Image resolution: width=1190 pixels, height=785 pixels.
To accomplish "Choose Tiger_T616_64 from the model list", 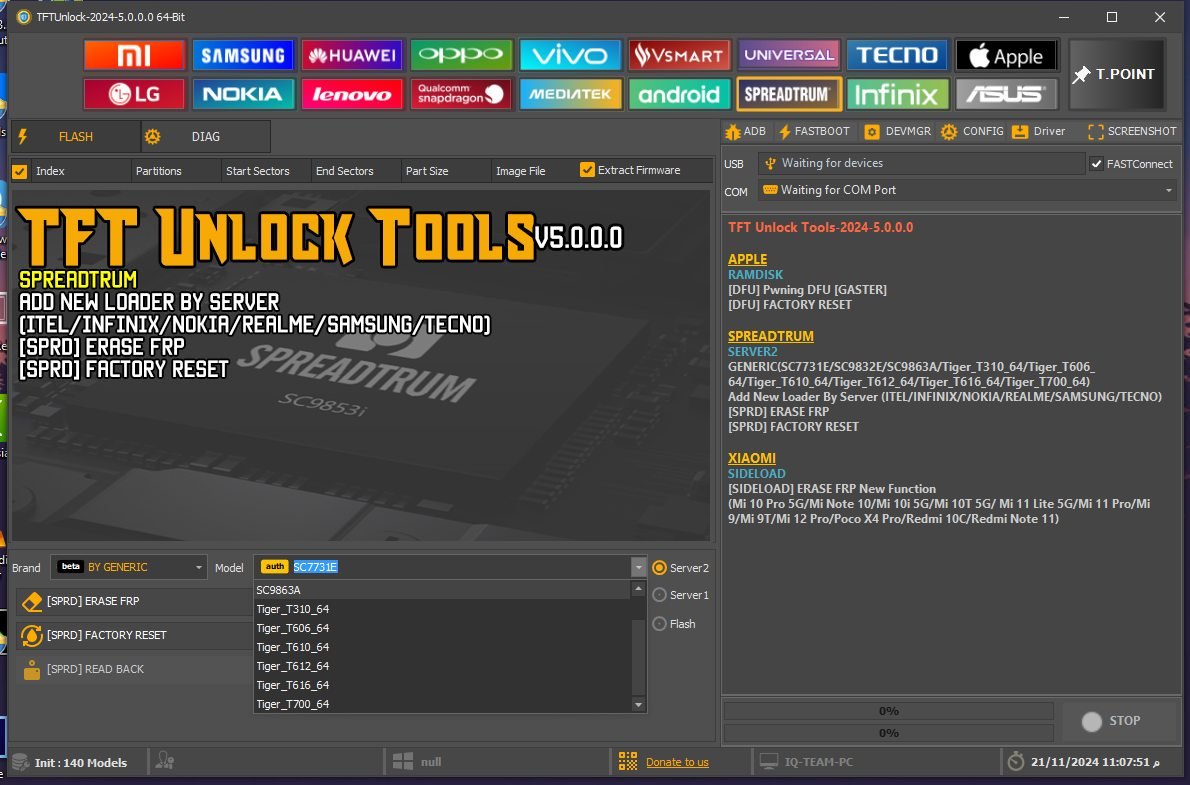I will (x=442, y=685).
